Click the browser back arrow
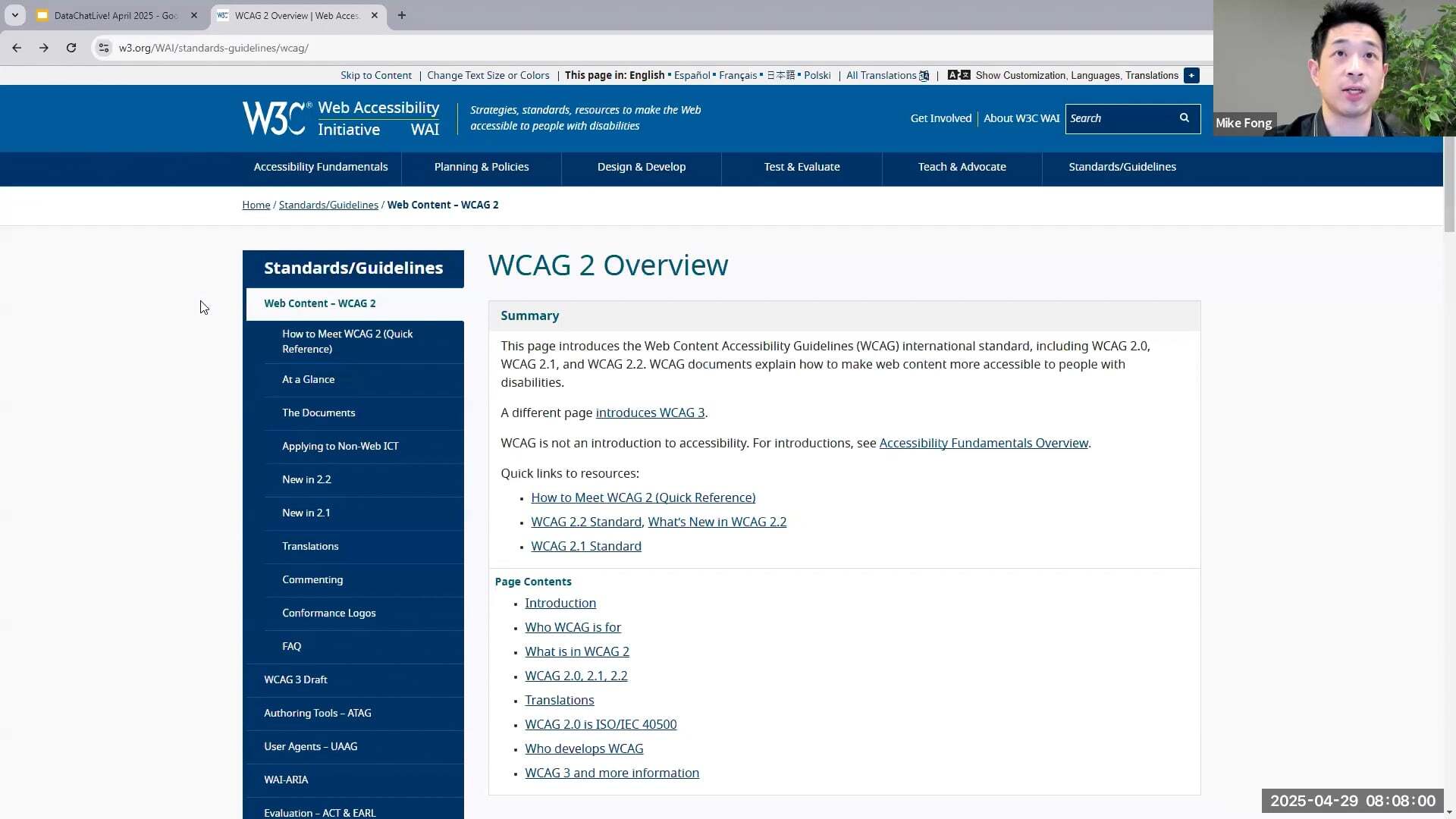The image size is (1456, 819). (x=17, y=48)
